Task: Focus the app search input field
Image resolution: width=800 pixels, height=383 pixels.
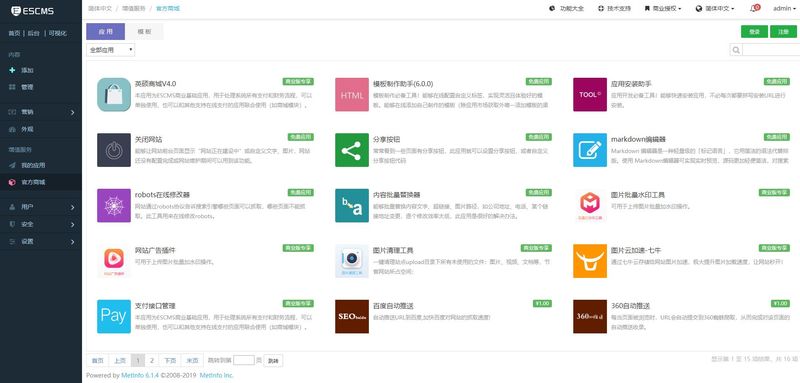Action: tap(771, 50)
